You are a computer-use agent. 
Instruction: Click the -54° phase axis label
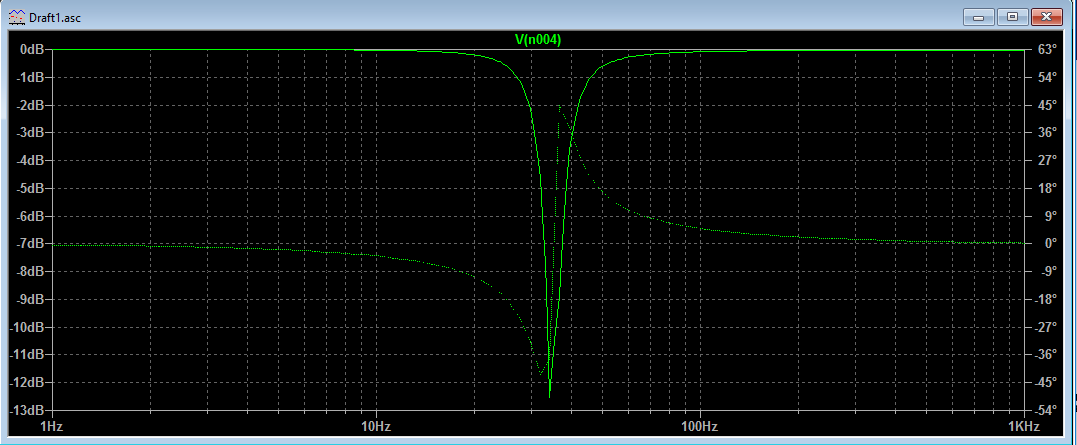coord(1046,410)
